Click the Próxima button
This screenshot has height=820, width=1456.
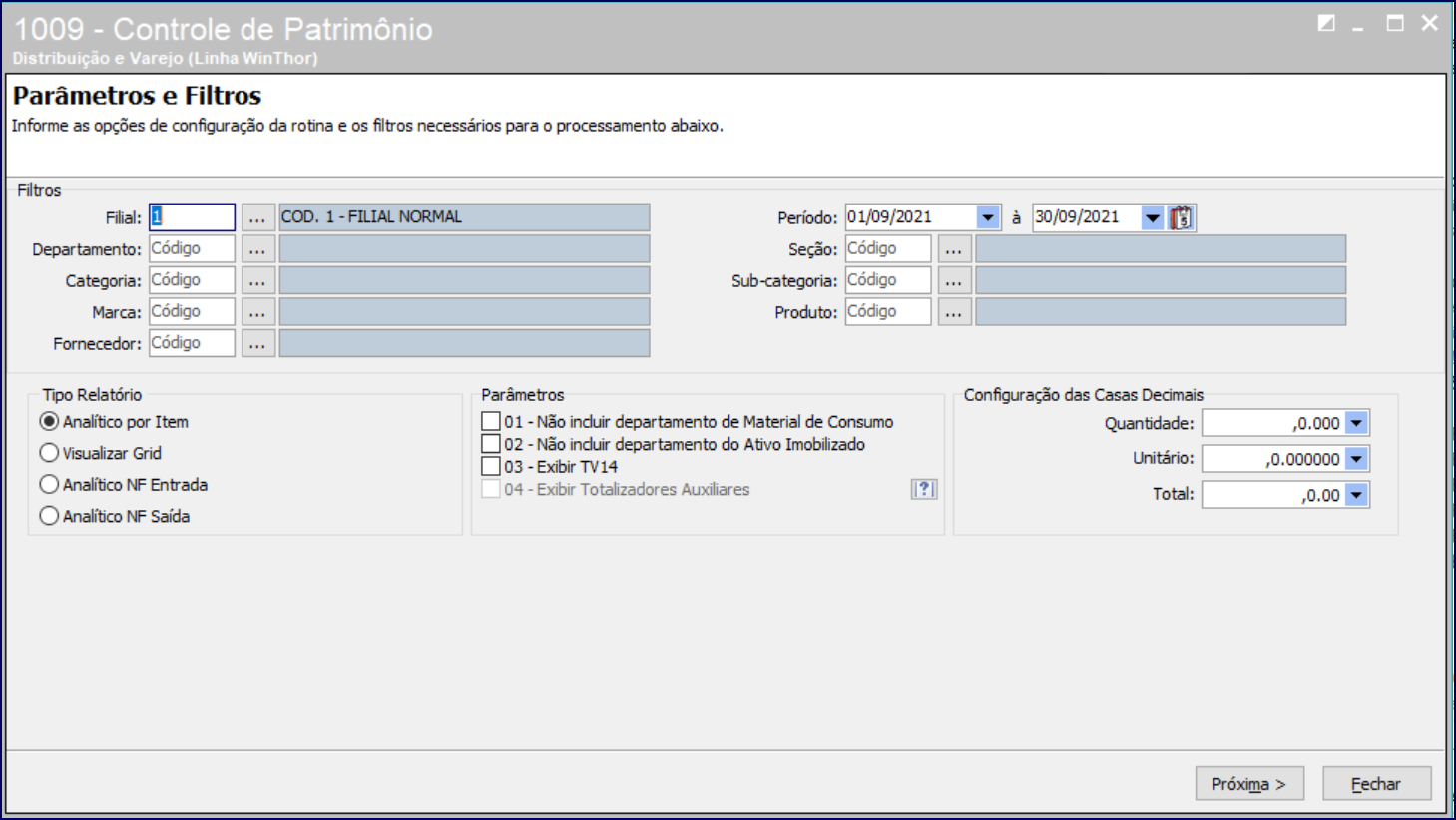coord(1249,784)
